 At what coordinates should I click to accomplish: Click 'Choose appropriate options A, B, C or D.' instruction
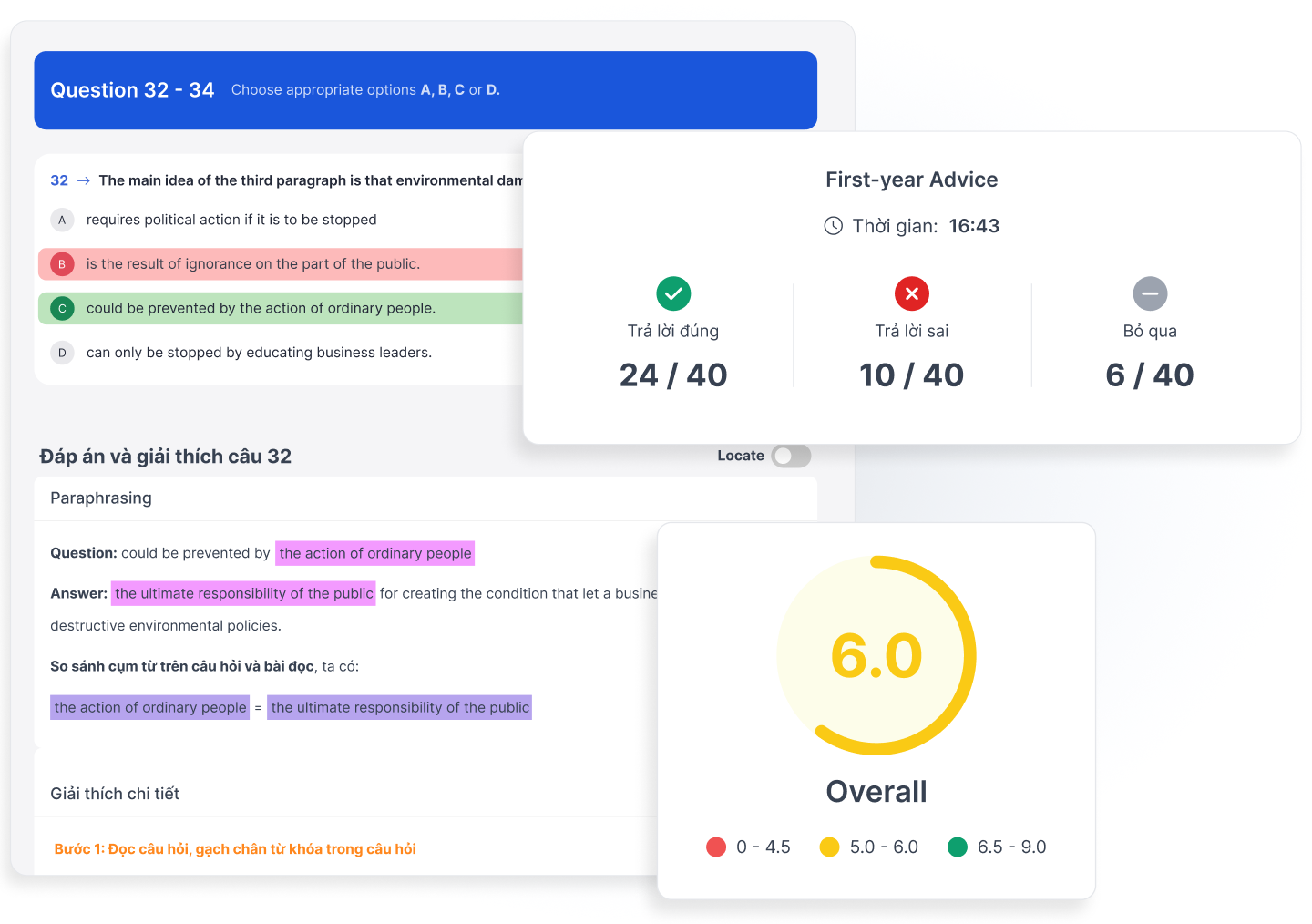(365, 90)
